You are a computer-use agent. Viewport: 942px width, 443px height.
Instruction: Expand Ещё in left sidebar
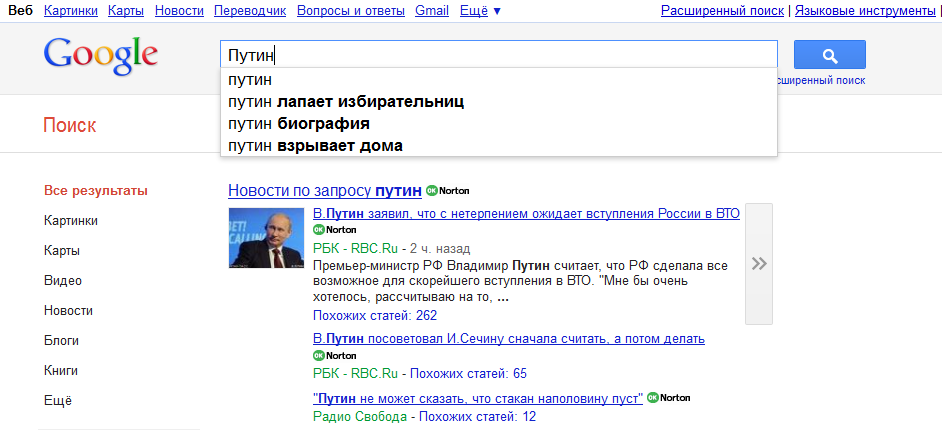pyautogui.click(x=58, y=401)
